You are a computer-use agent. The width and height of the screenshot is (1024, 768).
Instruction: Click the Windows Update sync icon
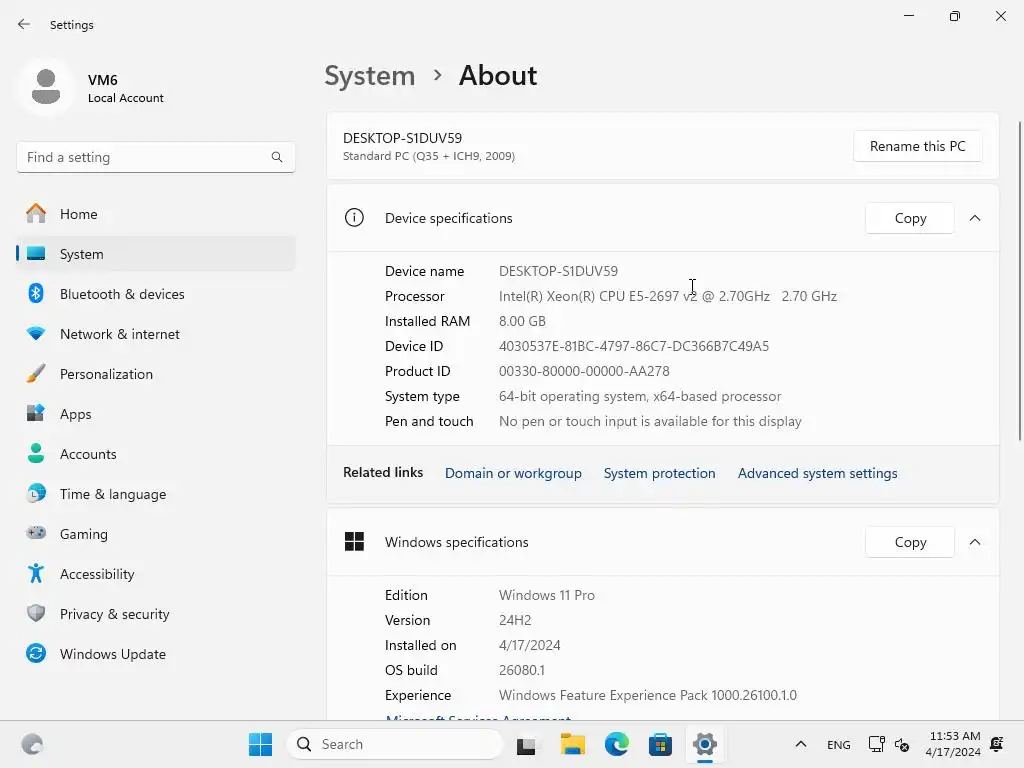(x=36, y=653)
